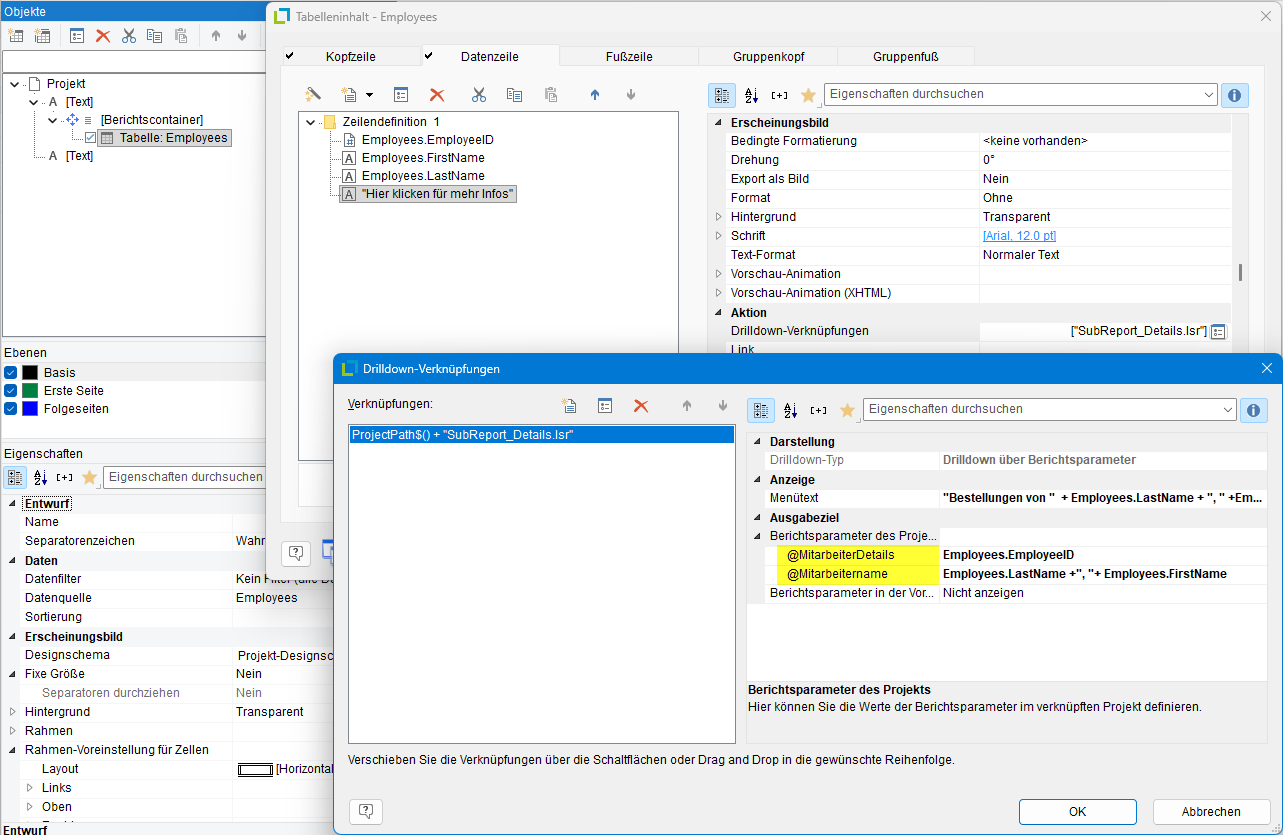Click the info icon in the Drilldown dialog
1283x835 pixels.
pyautogui.click(x=1253, y=410)
